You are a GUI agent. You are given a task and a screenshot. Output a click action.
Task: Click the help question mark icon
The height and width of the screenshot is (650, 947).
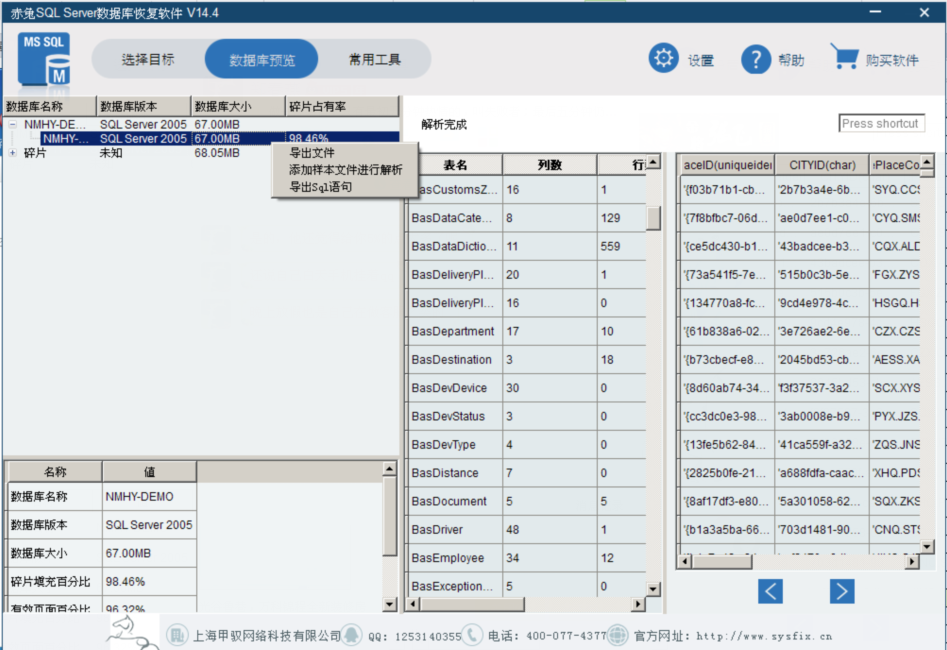755,59
